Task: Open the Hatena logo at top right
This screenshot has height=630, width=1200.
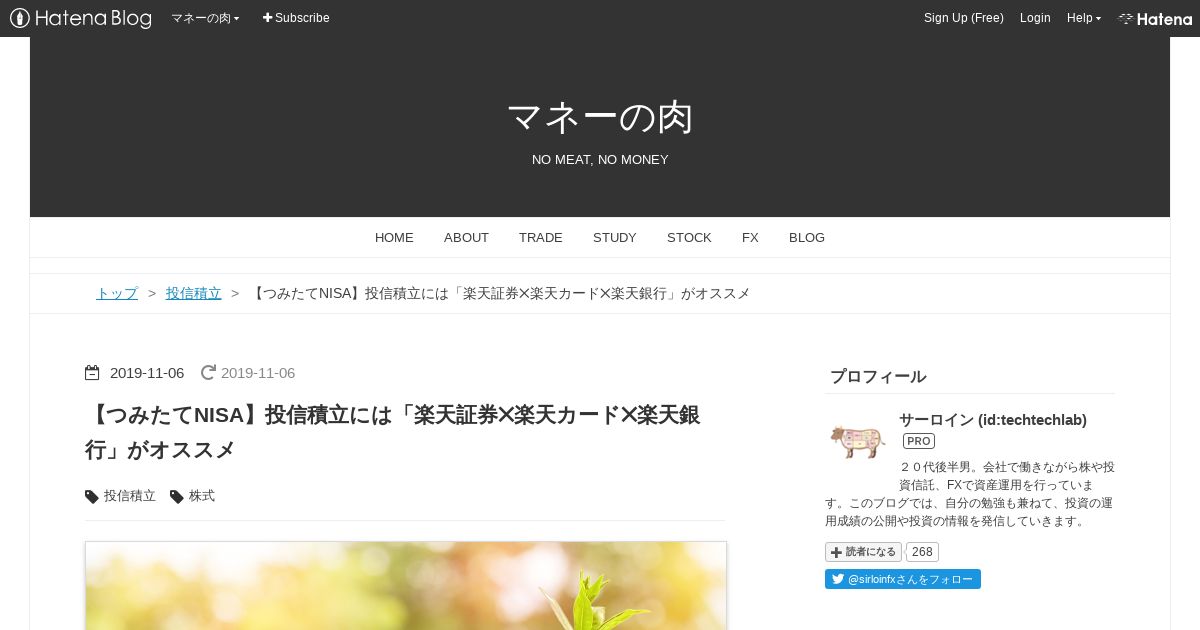Action: point(1155,18)
